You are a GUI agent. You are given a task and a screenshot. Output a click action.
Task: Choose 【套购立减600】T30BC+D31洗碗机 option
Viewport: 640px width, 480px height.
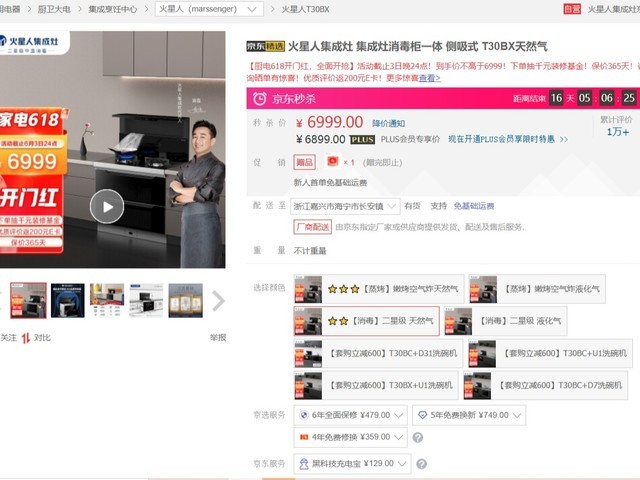tap(378, 353)
